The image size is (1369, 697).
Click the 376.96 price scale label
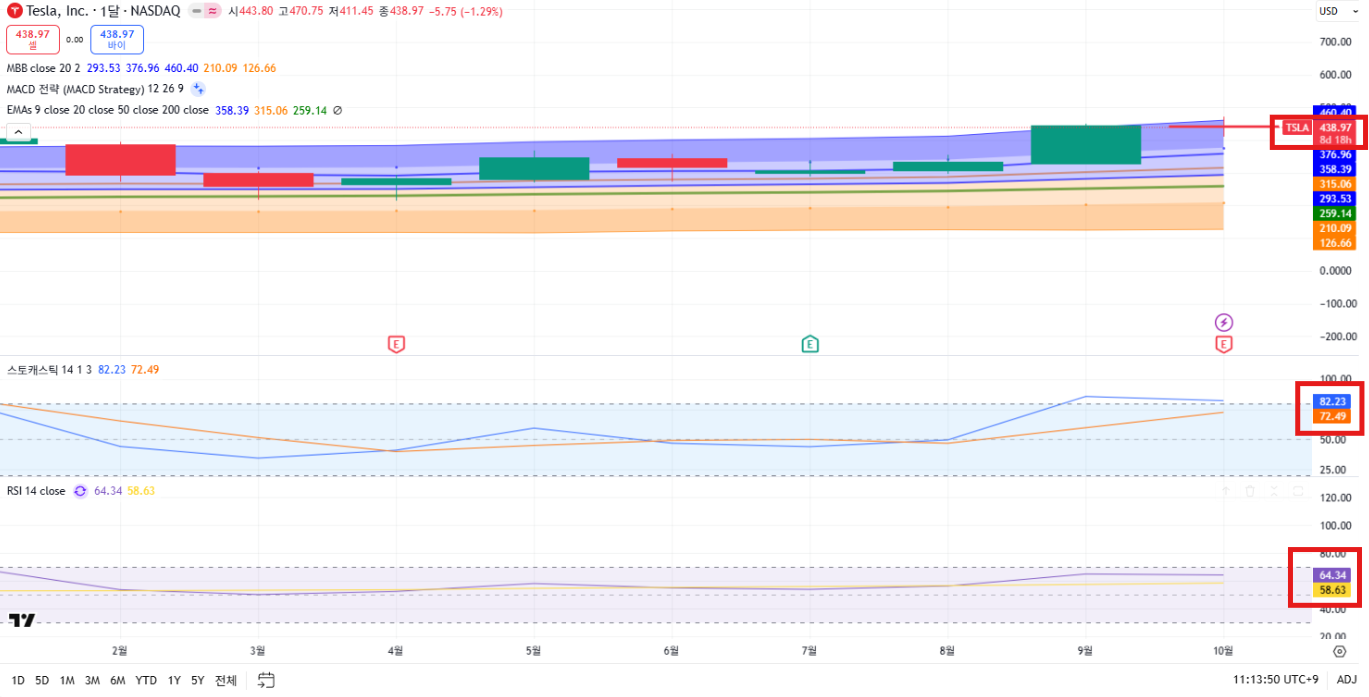pos(1335,155)
